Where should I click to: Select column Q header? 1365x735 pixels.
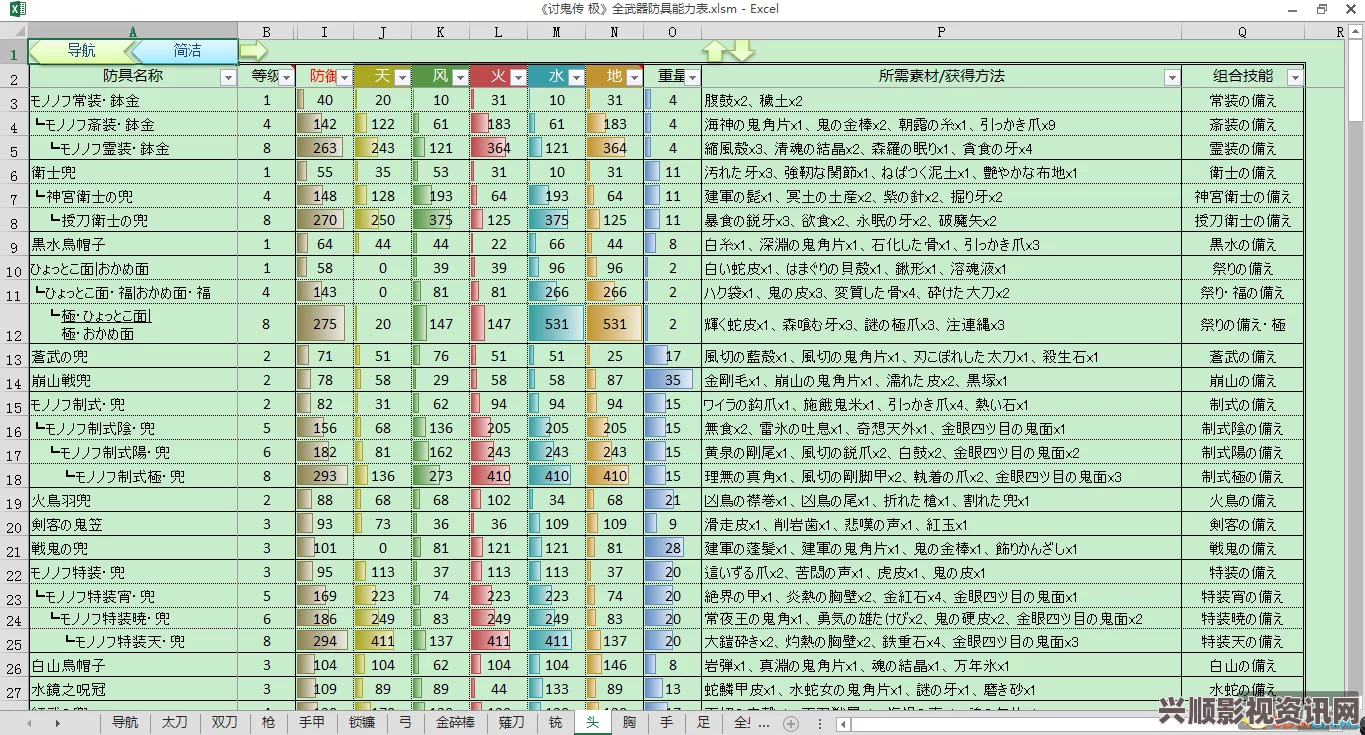(1243, 32)
